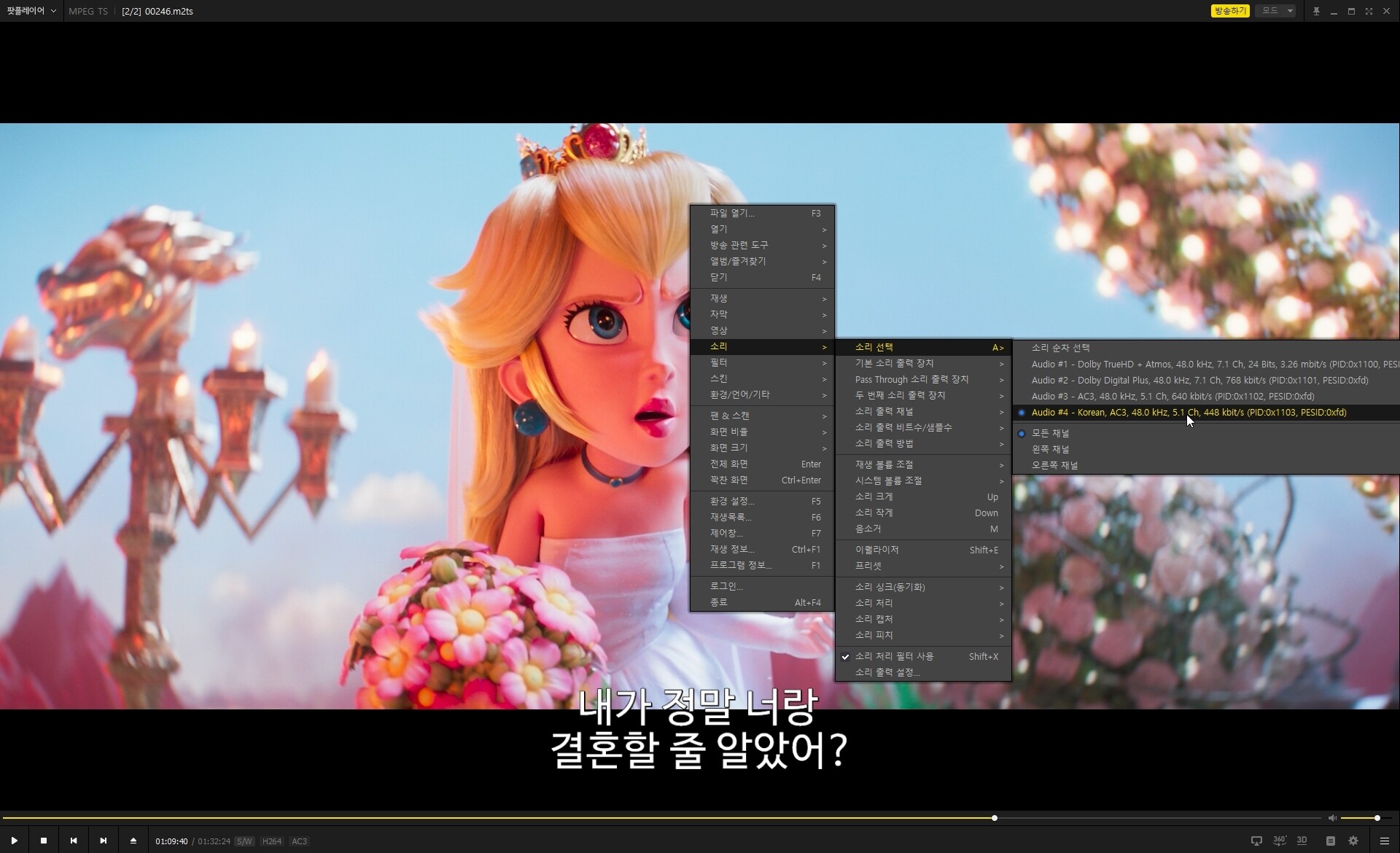Open the settings gear icon
This screenshot has height=853, width=1400.
(1353, 841)
